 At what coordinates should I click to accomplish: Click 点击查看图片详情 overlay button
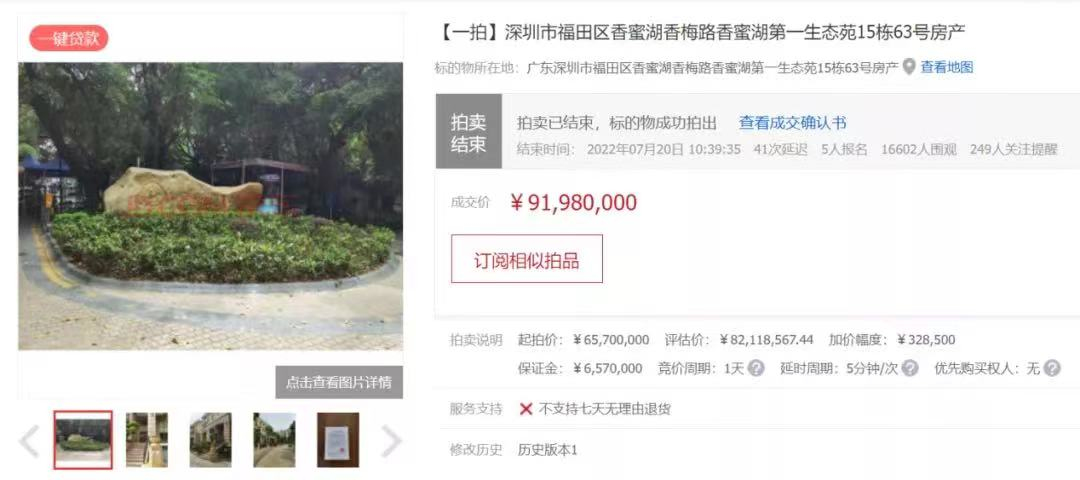339,382
